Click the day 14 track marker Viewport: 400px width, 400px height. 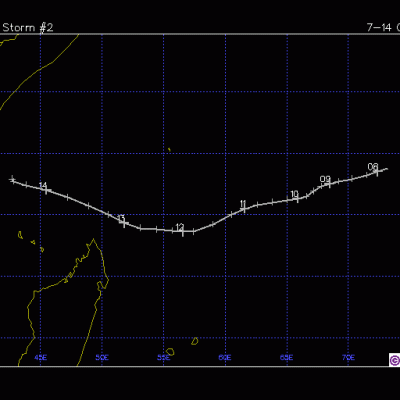[46, 190]
